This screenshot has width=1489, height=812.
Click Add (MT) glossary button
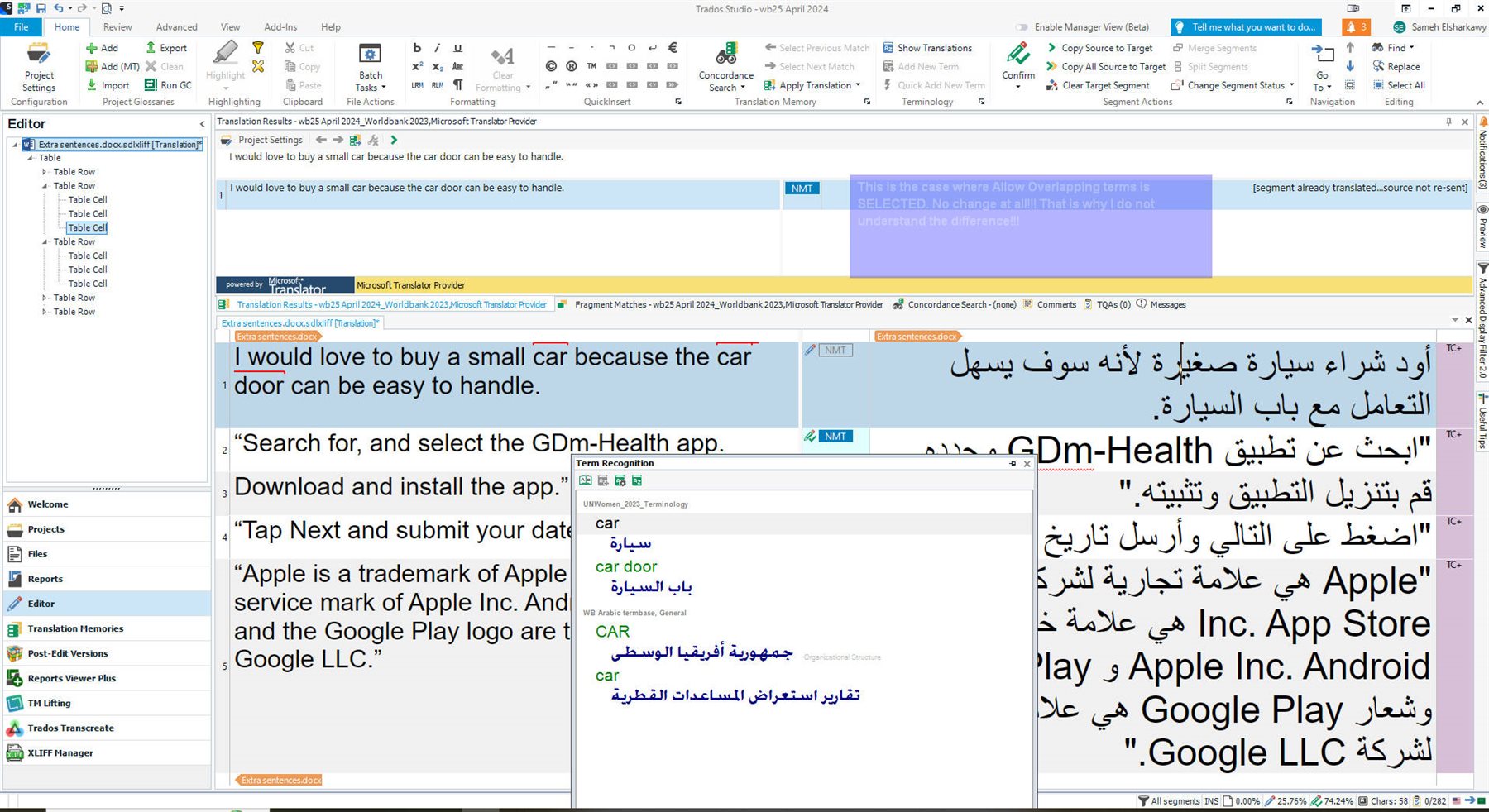pyautogui.click(x=113, y=66)
